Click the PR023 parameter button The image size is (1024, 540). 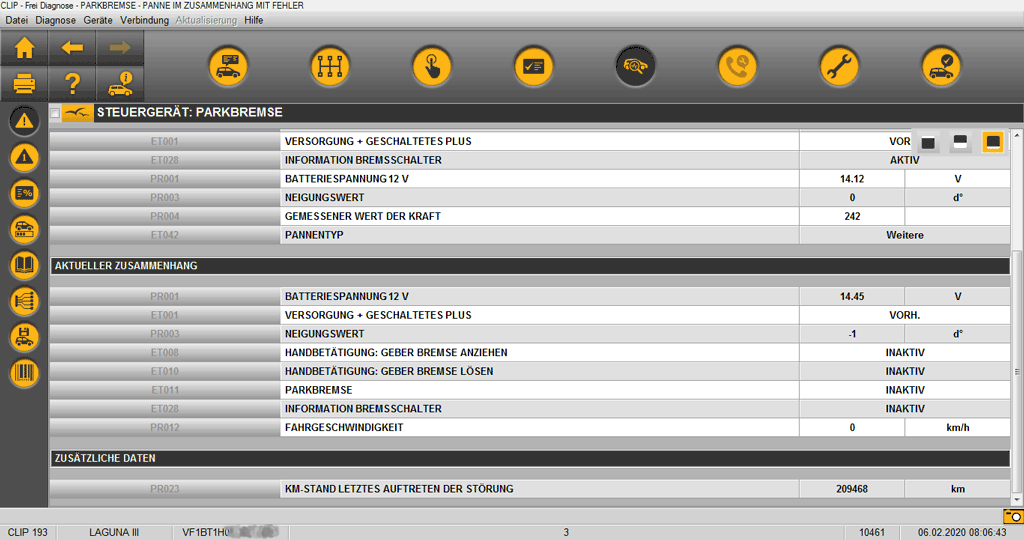click(x=165, y=489)
